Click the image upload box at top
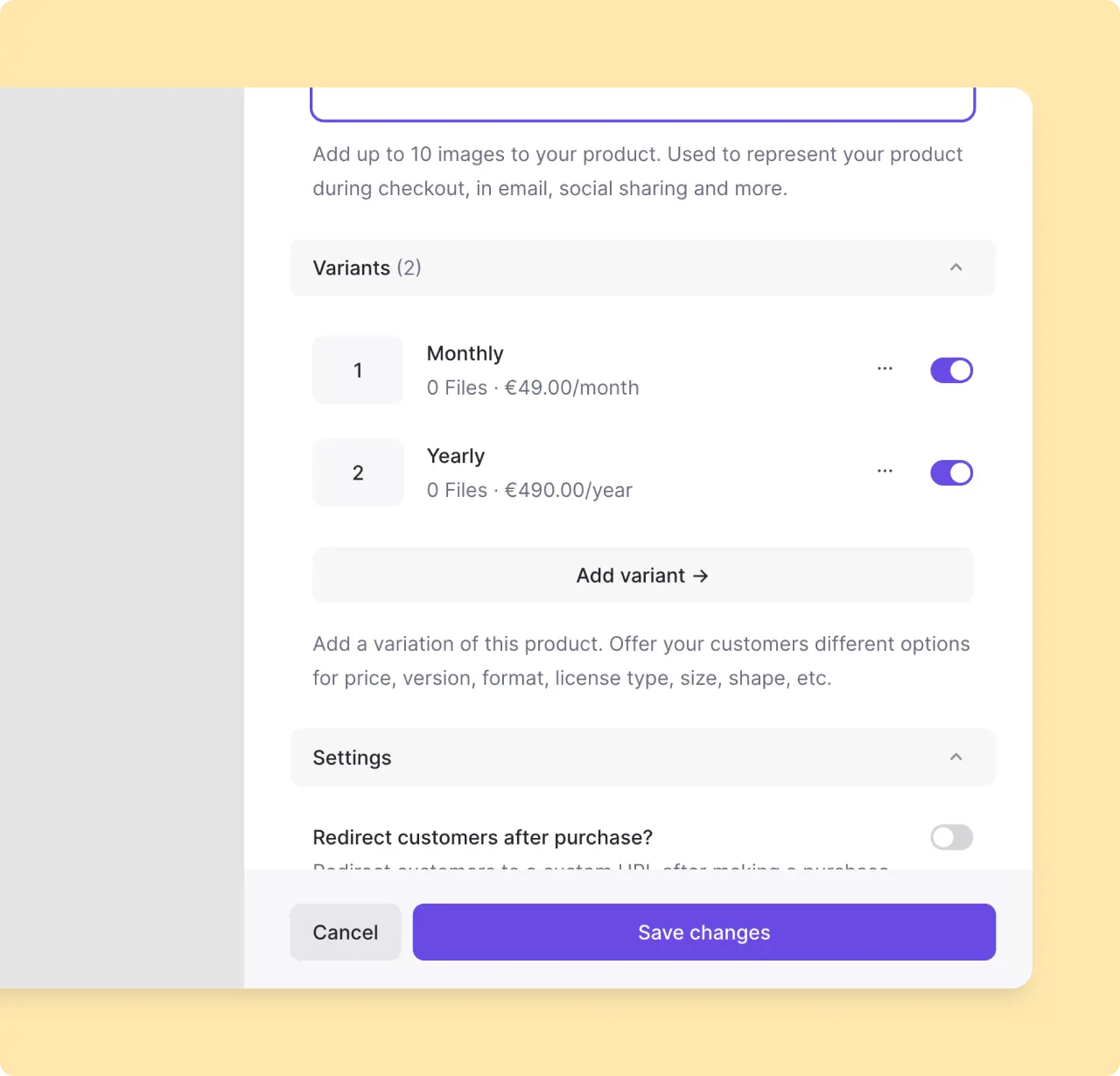Image resolution: width=1120 pixels, height=1076 pixels. [x=642, y=105]
